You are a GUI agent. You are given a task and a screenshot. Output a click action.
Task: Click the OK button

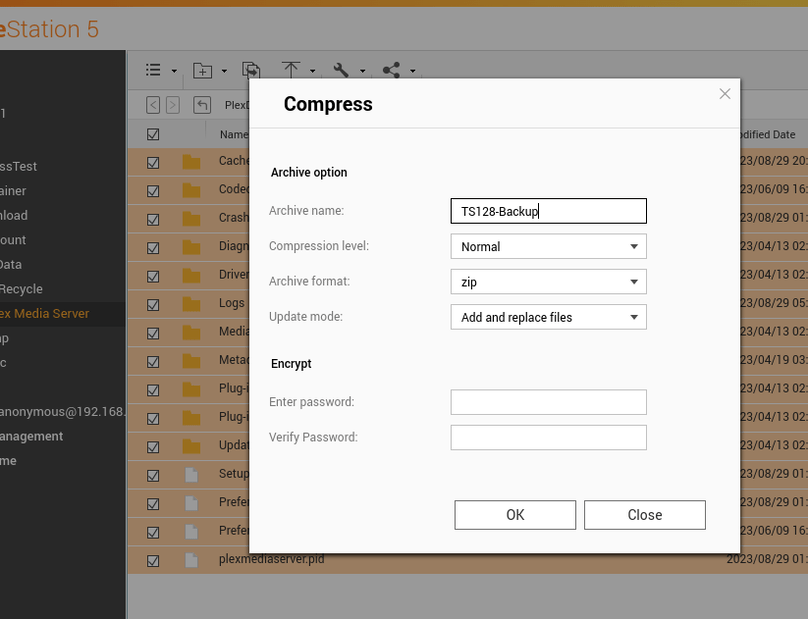[x=515, y=515]
